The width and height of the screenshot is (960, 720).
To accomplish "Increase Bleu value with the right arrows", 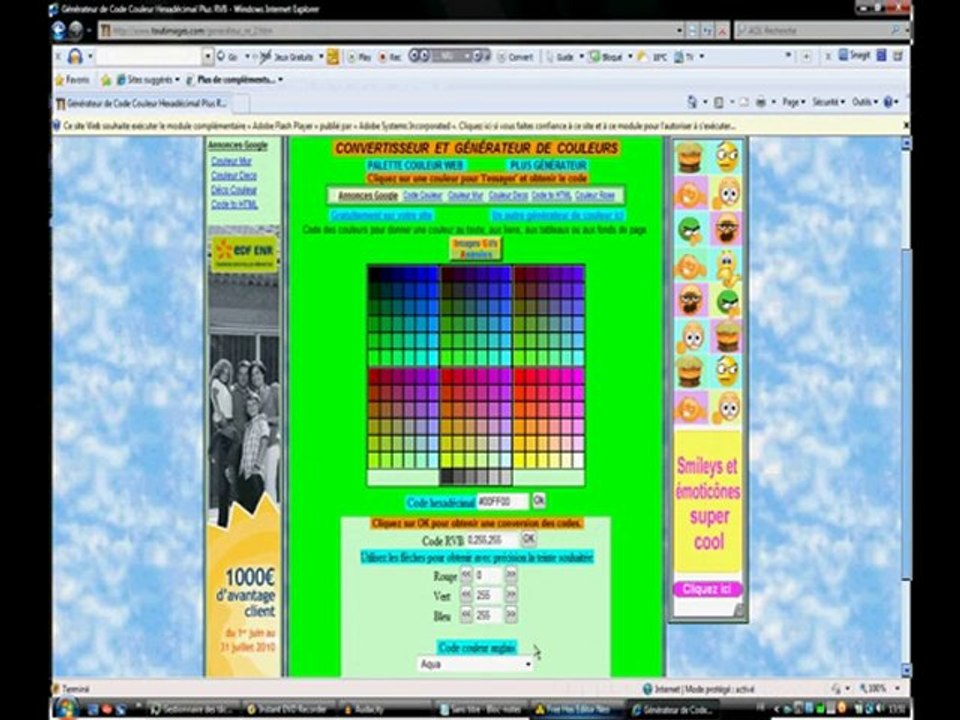I will click(x=511, y=615).
